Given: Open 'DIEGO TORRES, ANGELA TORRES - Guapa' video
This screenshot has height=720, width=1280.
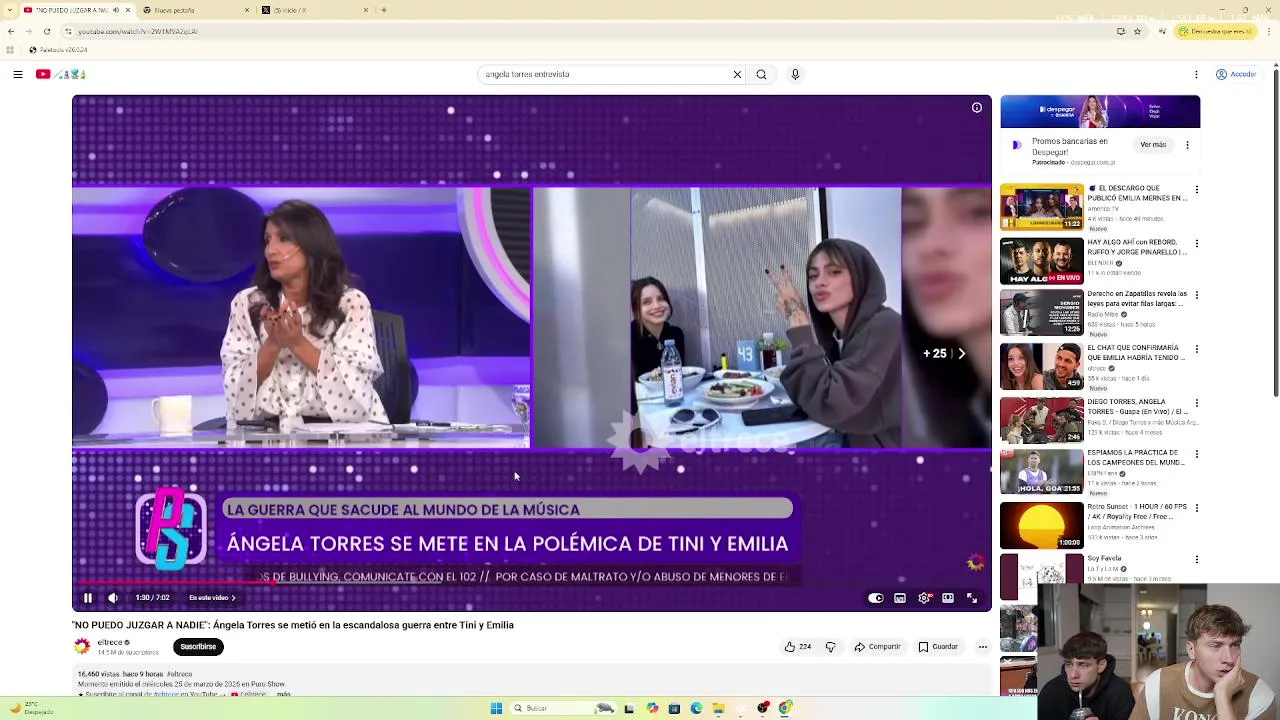Looking at the screenshot, I should (x=1041, y=420).
